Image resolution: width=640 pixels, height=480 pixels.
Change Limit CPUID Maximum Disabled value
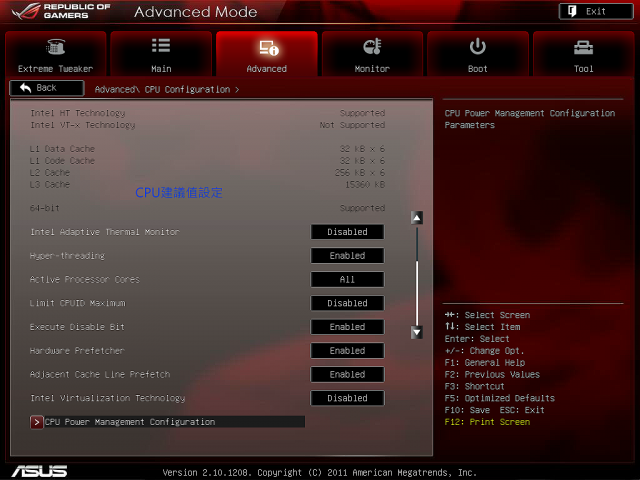tap(347, 303)
